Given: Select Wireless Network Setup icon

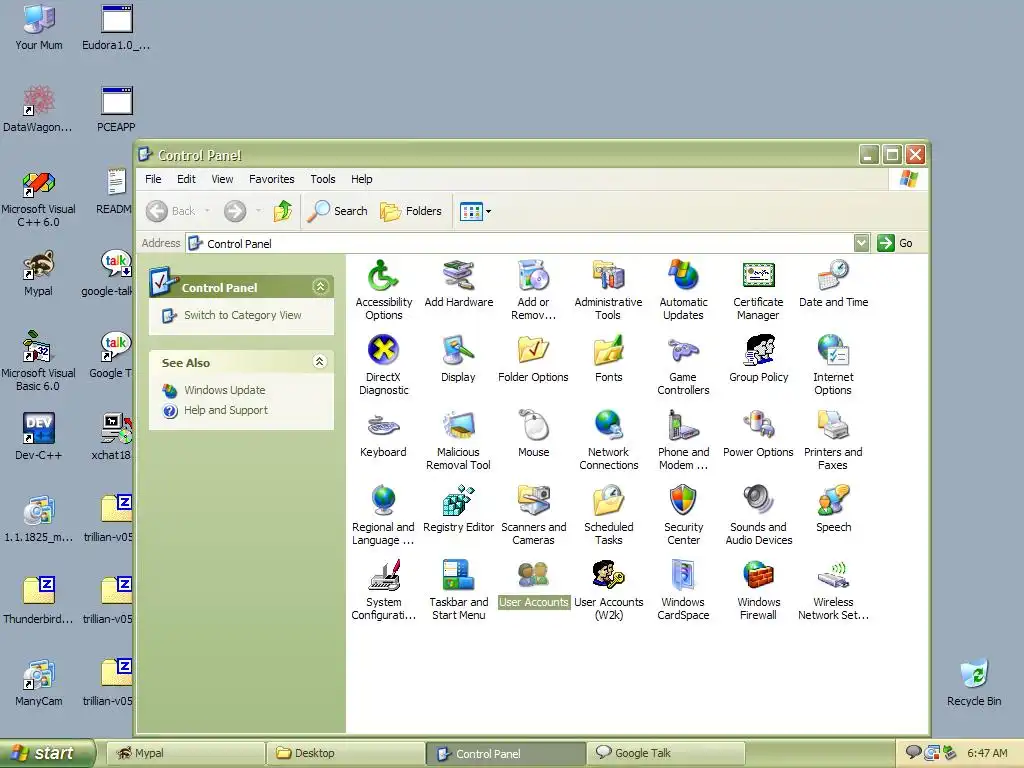Looking at the screenshot, I should (833, 590).
